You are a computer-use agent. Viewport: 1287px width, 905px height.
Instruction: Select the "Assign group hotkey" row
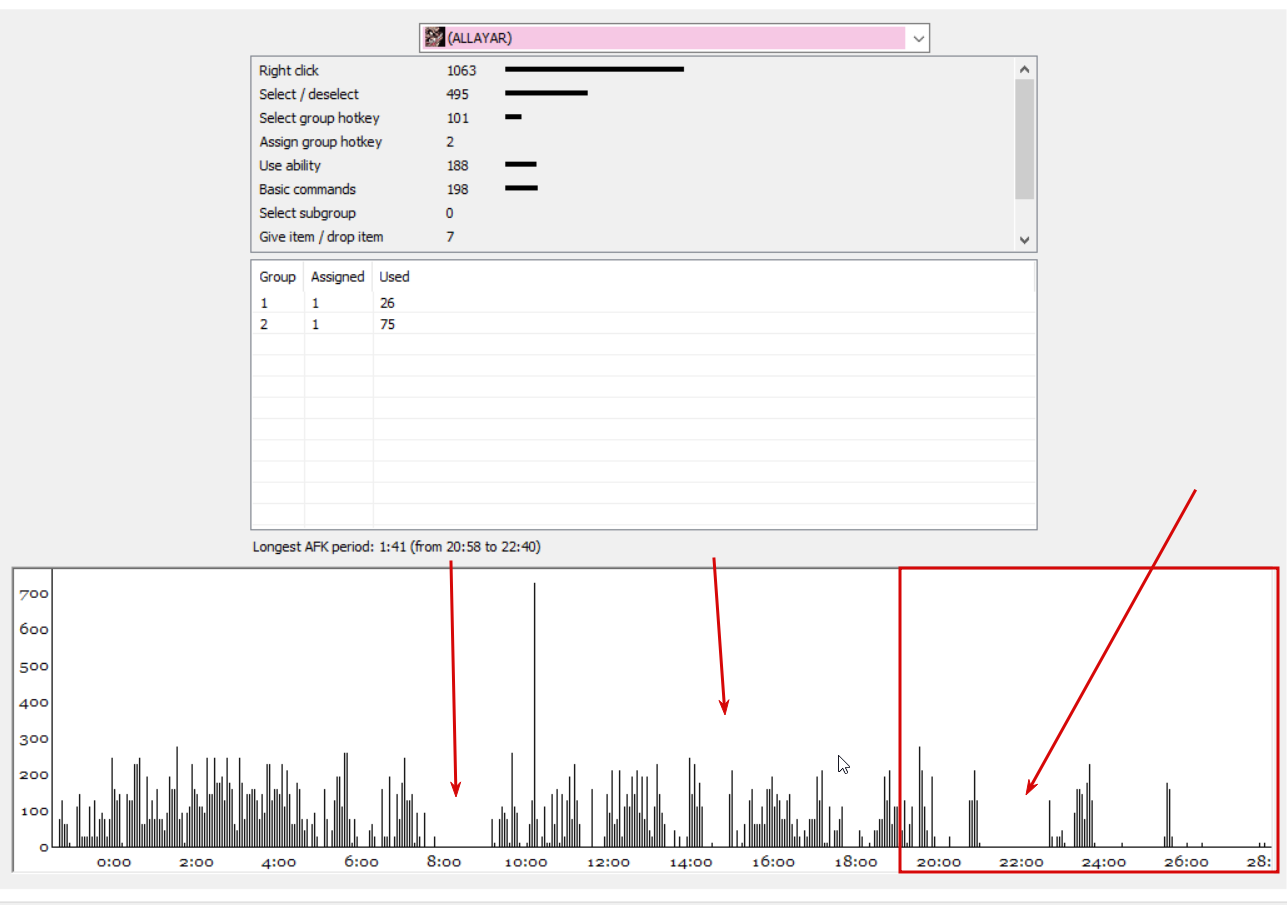pyautogui.click(x=632, y=142)
